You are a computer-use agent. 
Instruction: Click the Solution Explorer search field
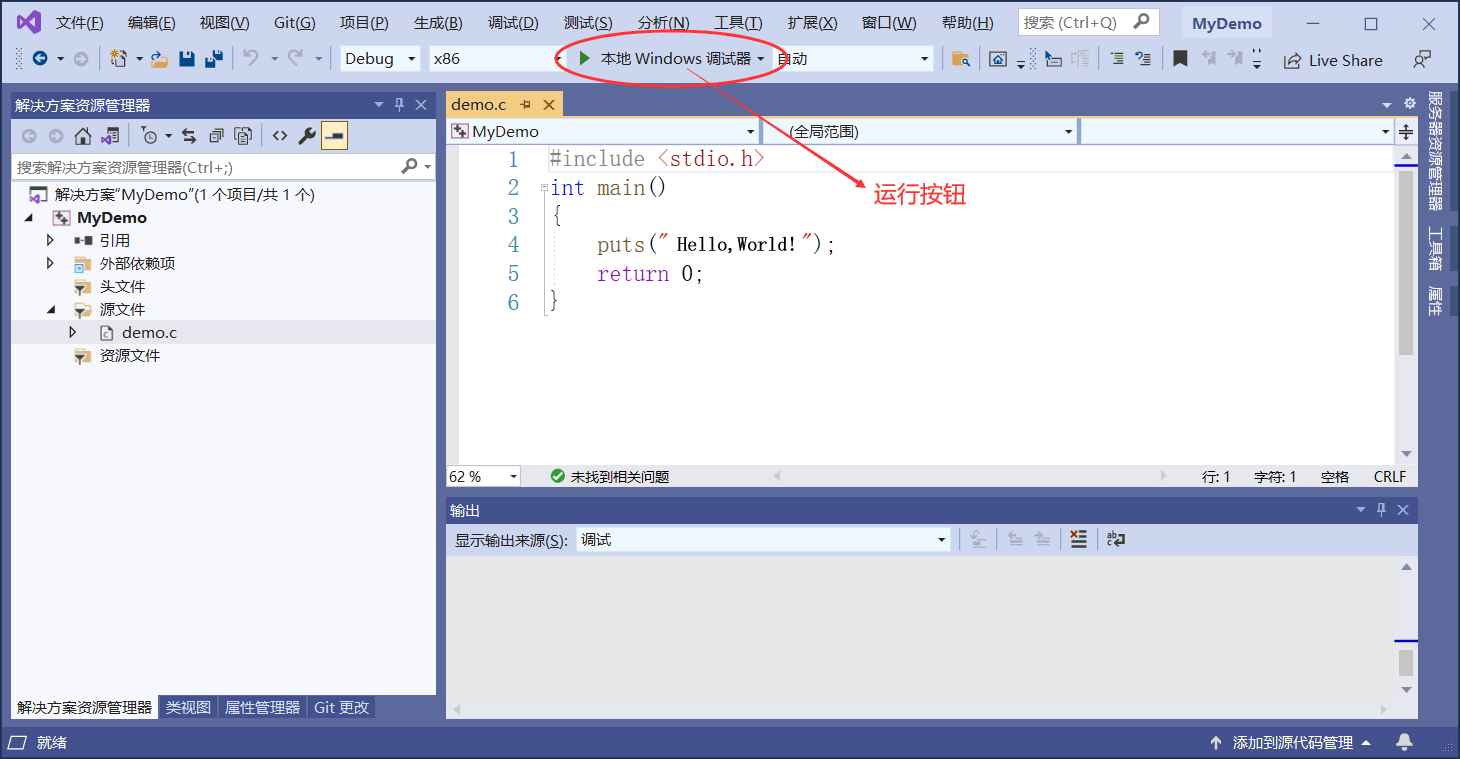[208, 167]
